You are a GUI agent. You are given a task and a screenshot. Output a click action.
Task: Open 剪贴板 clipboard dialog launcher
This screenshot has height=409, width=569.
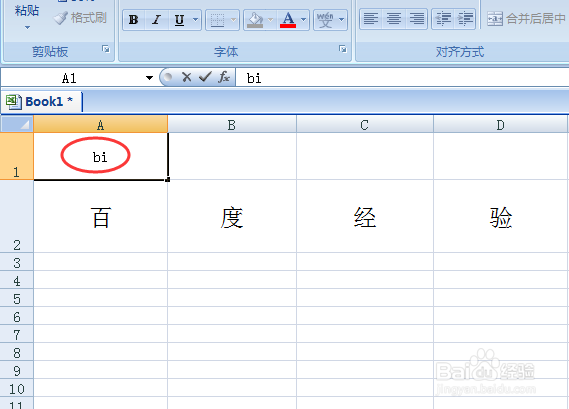pyautogui.click(x=106, y=49)
